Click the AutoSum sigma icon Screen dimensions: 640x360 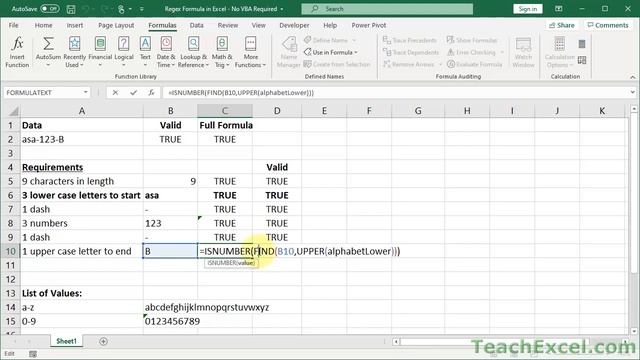[48, 44]
